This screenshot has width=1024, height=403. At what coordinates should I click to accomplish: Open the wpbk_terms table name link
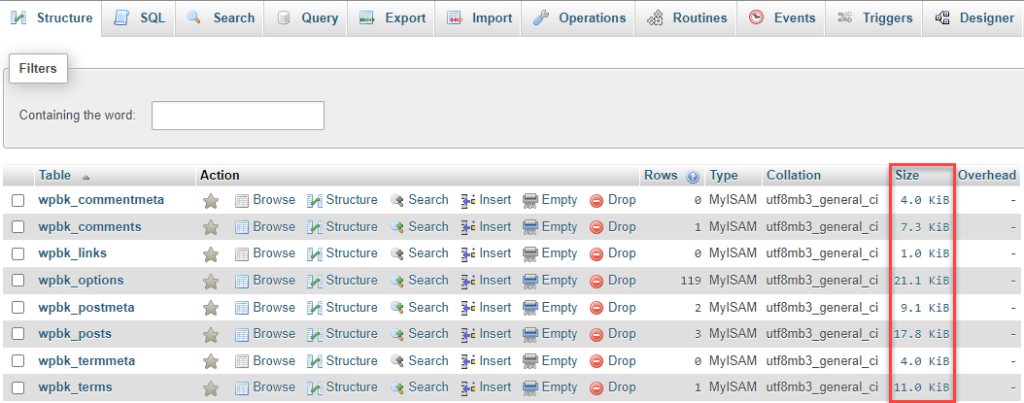coord(75,387)
